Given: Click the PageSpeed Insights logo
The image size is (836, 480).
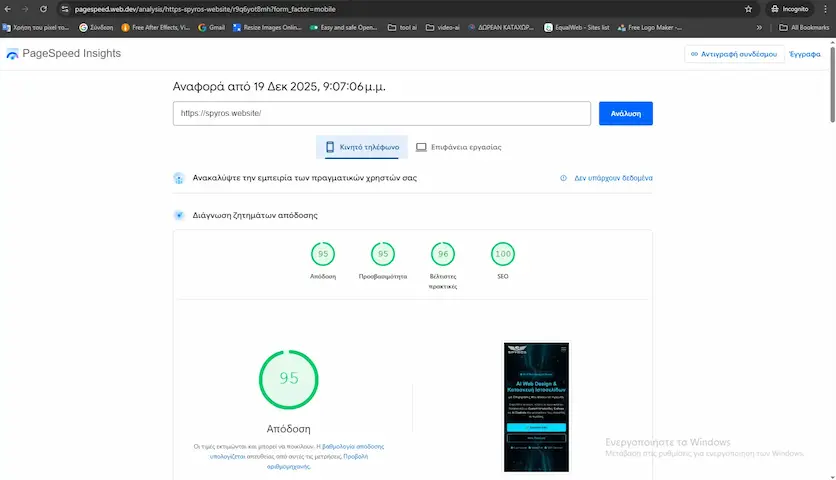Looking at the screenshot, I should click(x=63, y=53).
